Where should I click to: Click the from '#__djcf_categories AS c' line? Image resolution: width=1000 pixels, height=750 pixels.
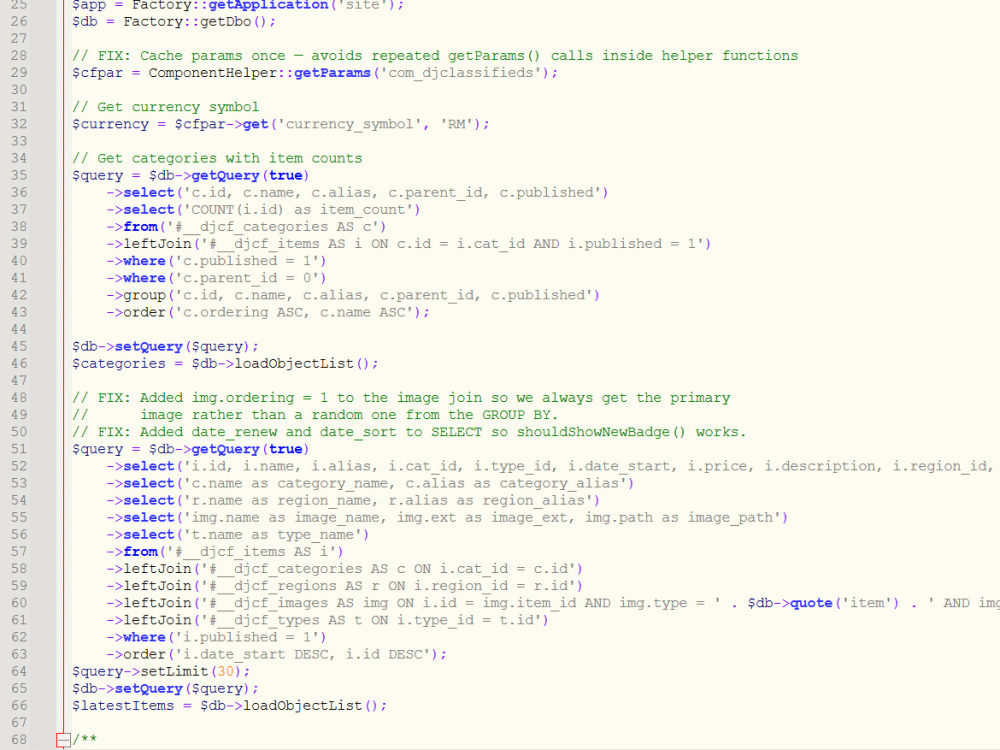pos(246,227)
